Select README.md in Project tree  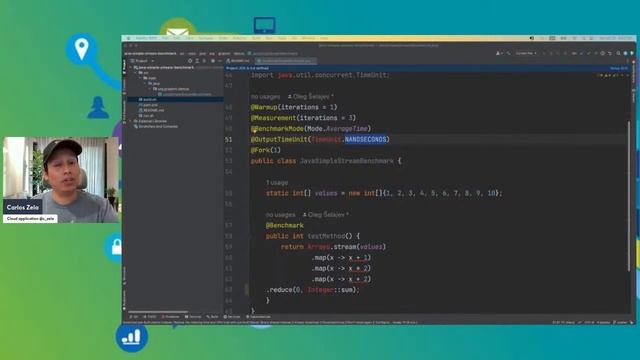[x=152, y=110]
